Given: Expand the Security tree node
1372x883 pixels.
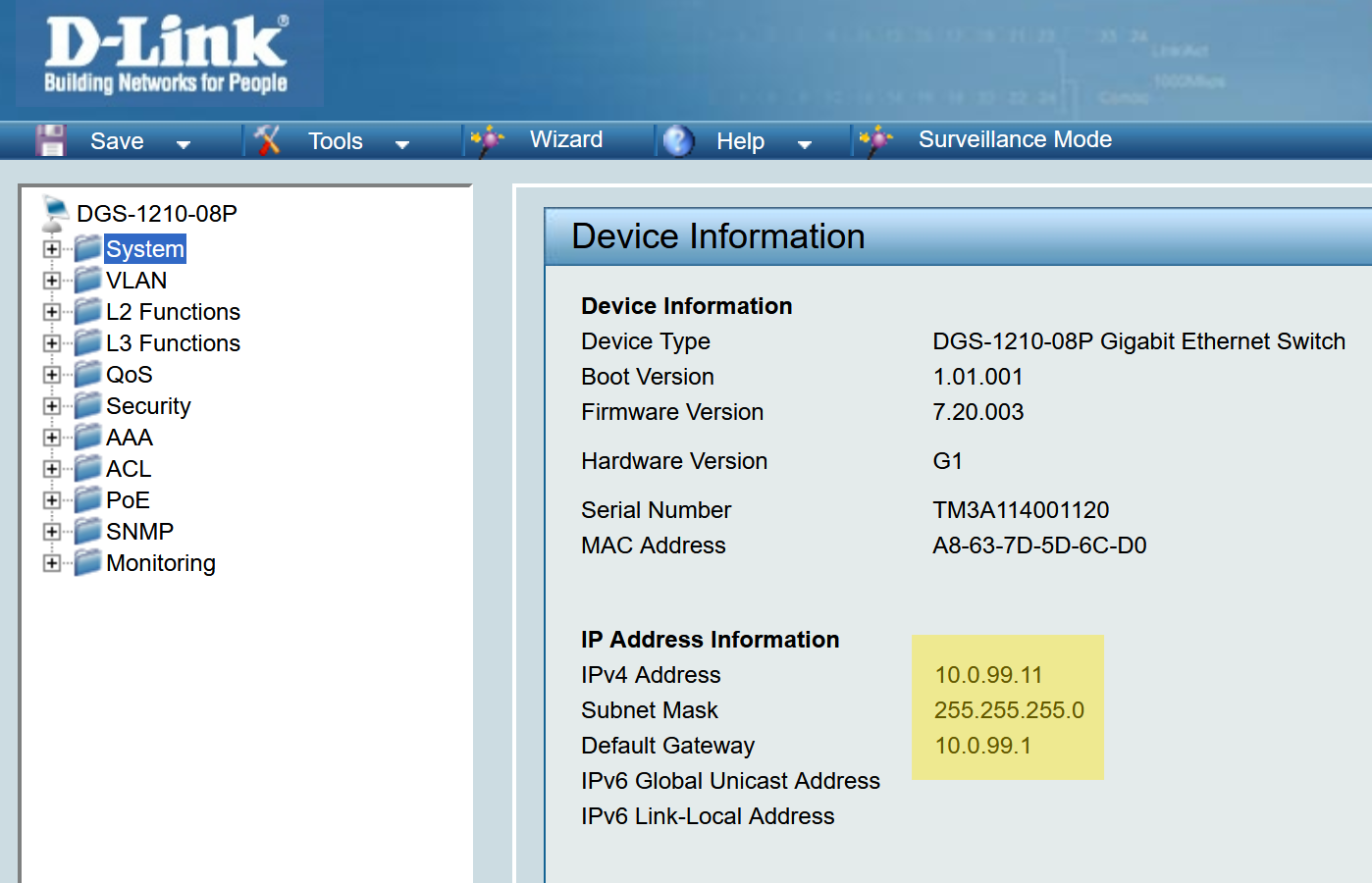Looking at the screenshot, I should pyautogui.click(x=52, y=406).
